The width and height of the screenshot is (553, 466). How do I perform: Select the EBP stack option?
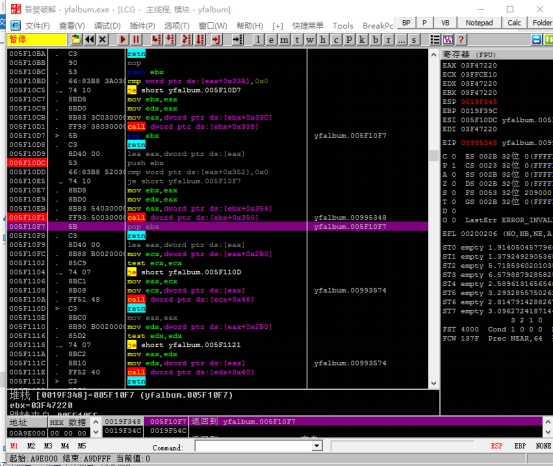coord(520,446)
